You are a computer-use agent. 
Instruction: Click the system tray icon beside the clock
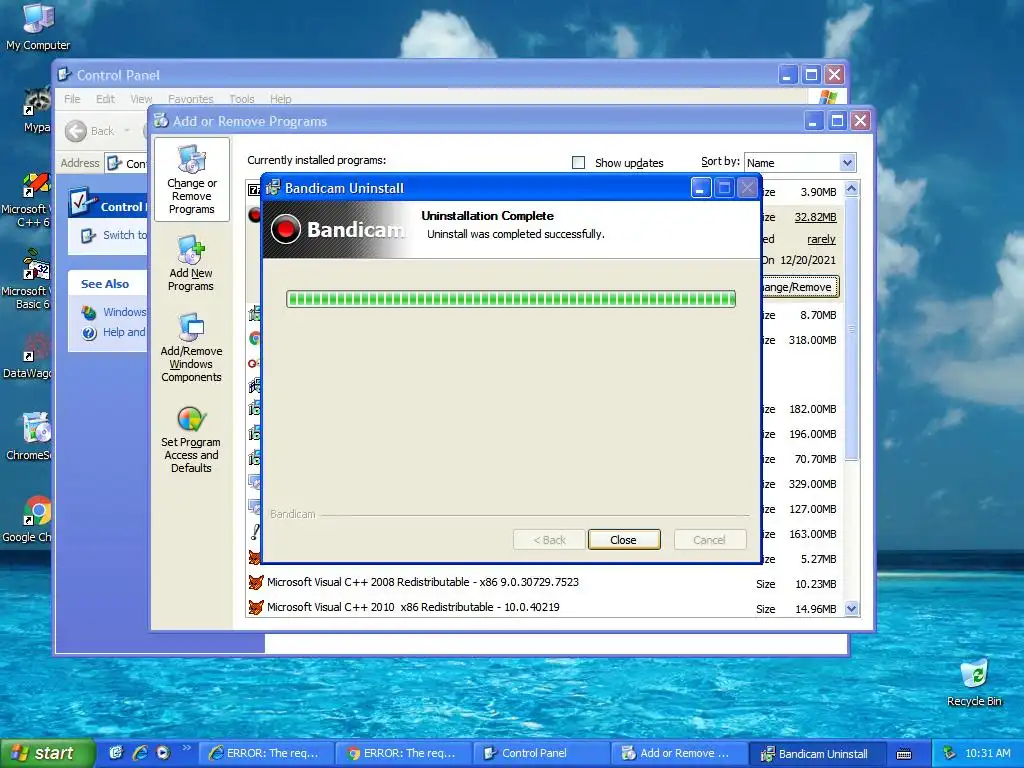[x=950, y=753]
